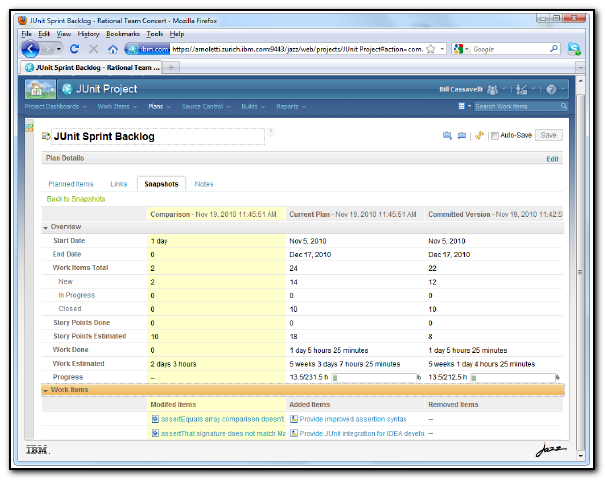Click the orange plan action toolbar icon

tap(479, 135)
